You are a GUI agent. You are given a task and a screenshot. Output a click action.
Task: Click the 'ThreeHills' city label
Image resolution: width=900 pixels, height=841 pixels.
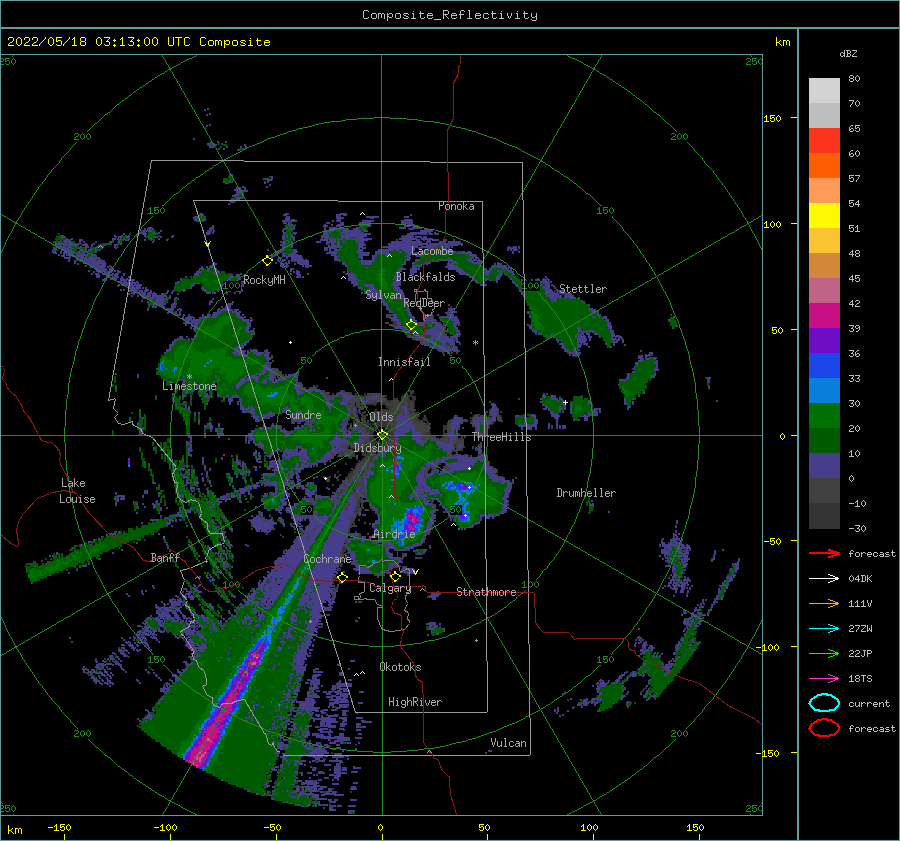click(501, 437)
